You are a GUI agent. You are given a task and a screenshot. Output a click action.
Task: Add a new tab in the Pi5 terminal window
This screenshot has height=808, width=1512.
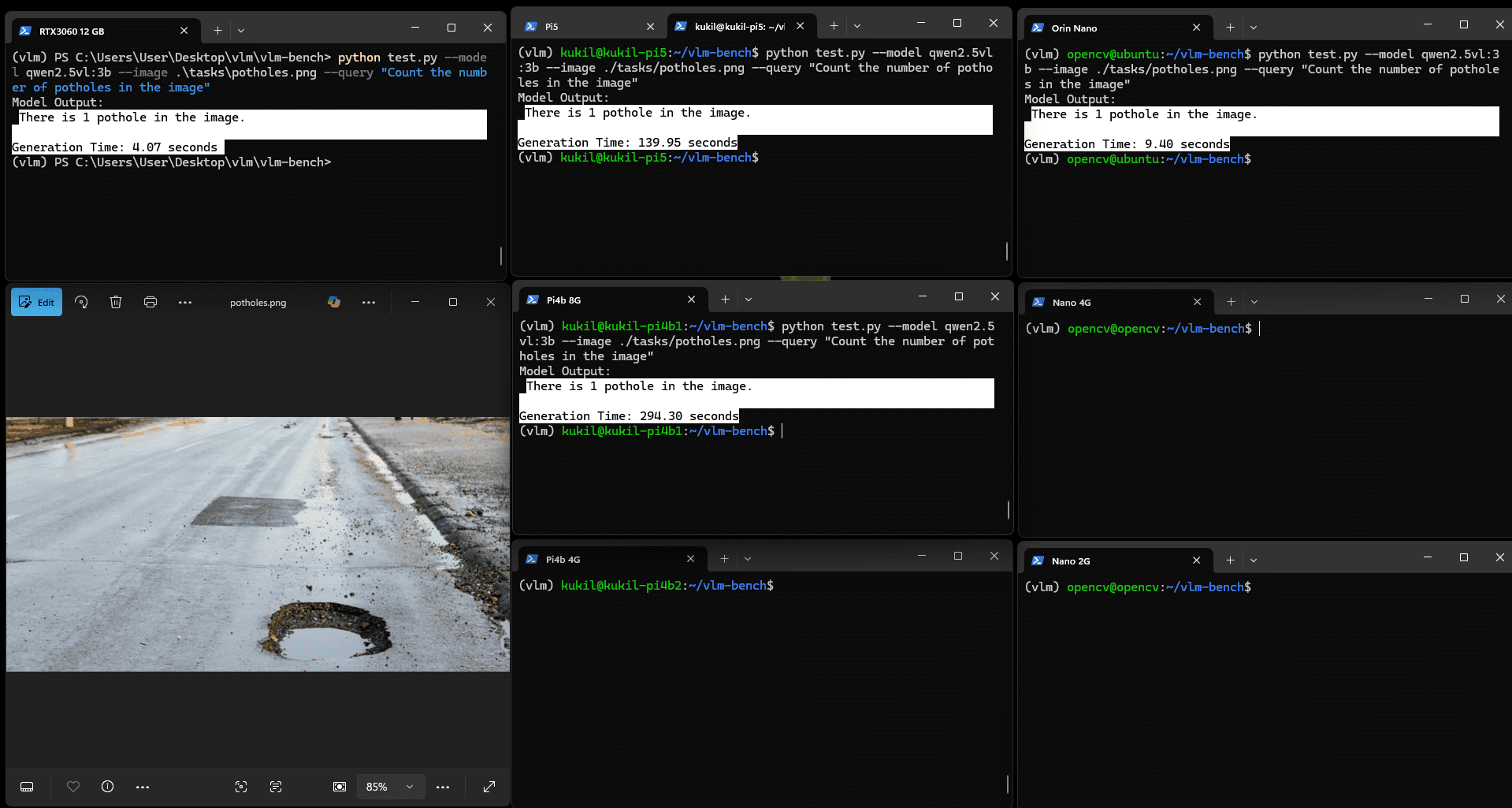tap(834, 26)
